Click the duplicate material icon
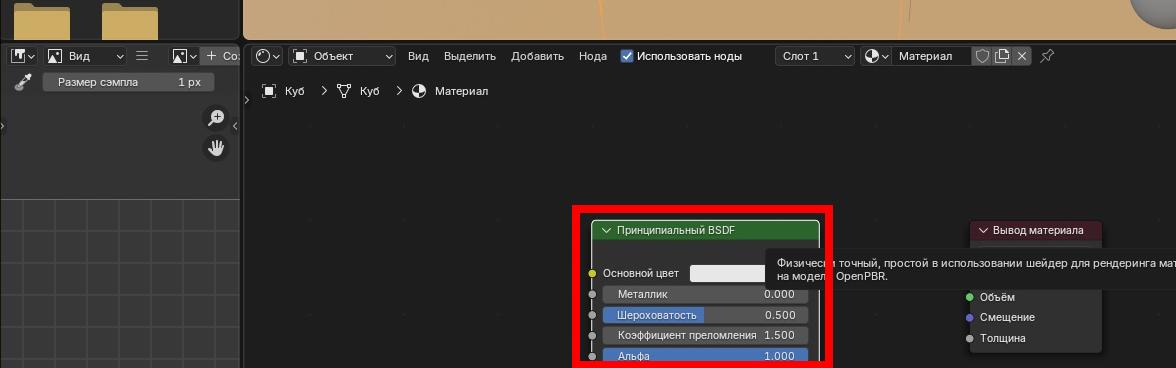The image size is (1176, 368). click(x=1002, y=56)
